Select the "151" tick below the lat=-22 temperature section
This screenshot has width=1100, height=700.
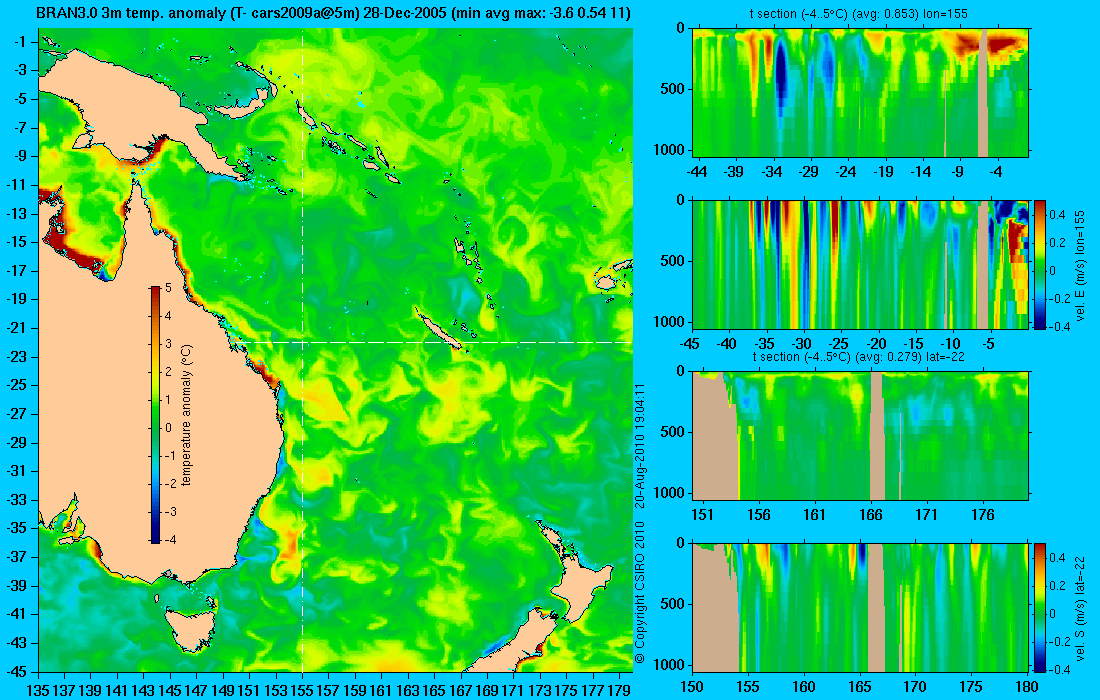[x=702, y=515]
